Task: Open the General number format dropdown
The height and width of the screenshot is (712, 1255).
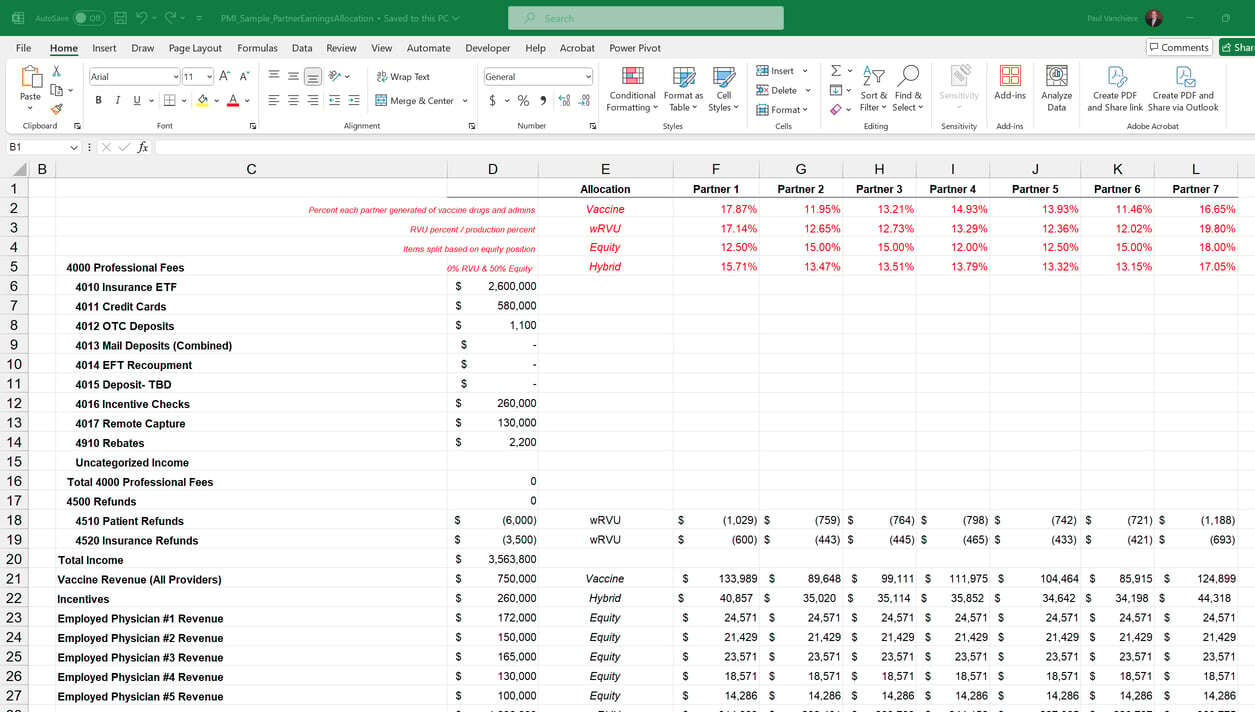Action: coord(538,76)
